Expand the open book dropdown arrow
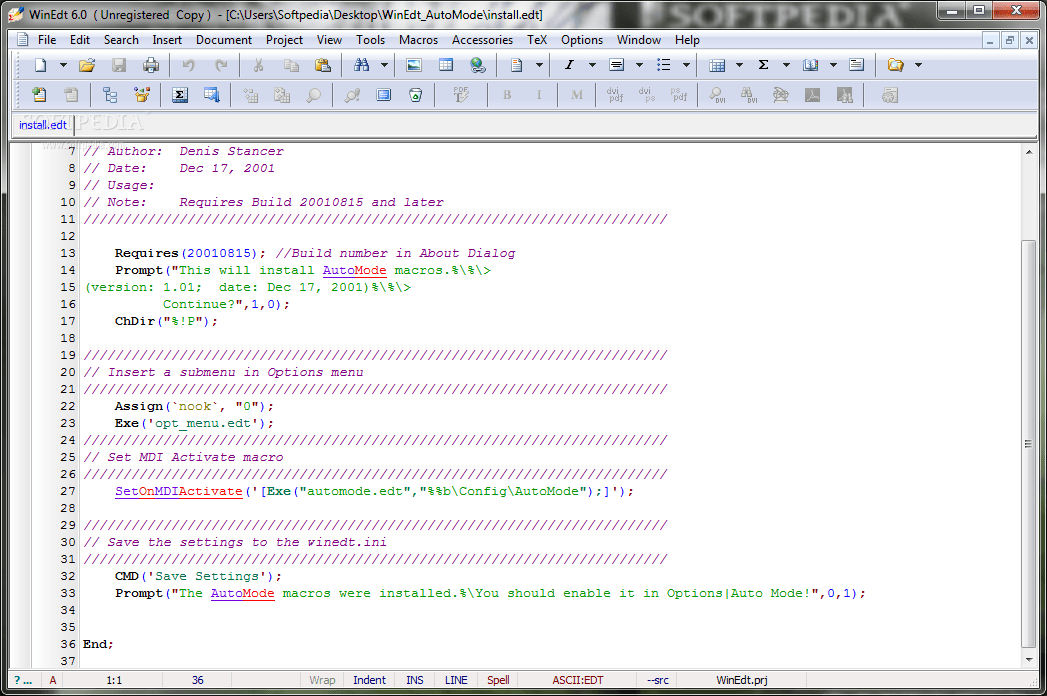Image resolution: width=1047 pixels, height=696 pixels. 833,65
